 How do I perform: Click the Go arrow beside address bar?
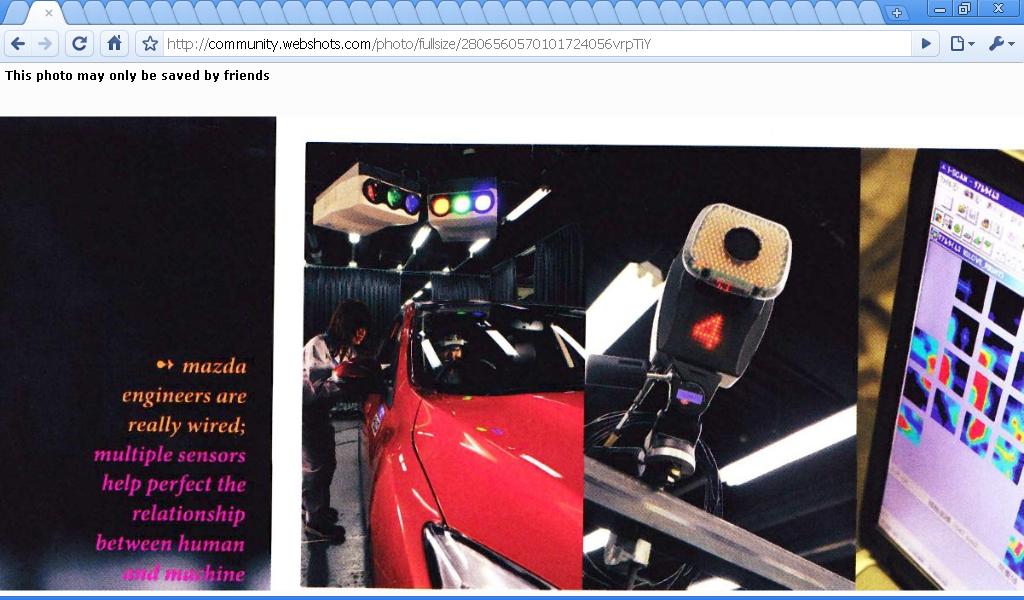tap(925, 44)
